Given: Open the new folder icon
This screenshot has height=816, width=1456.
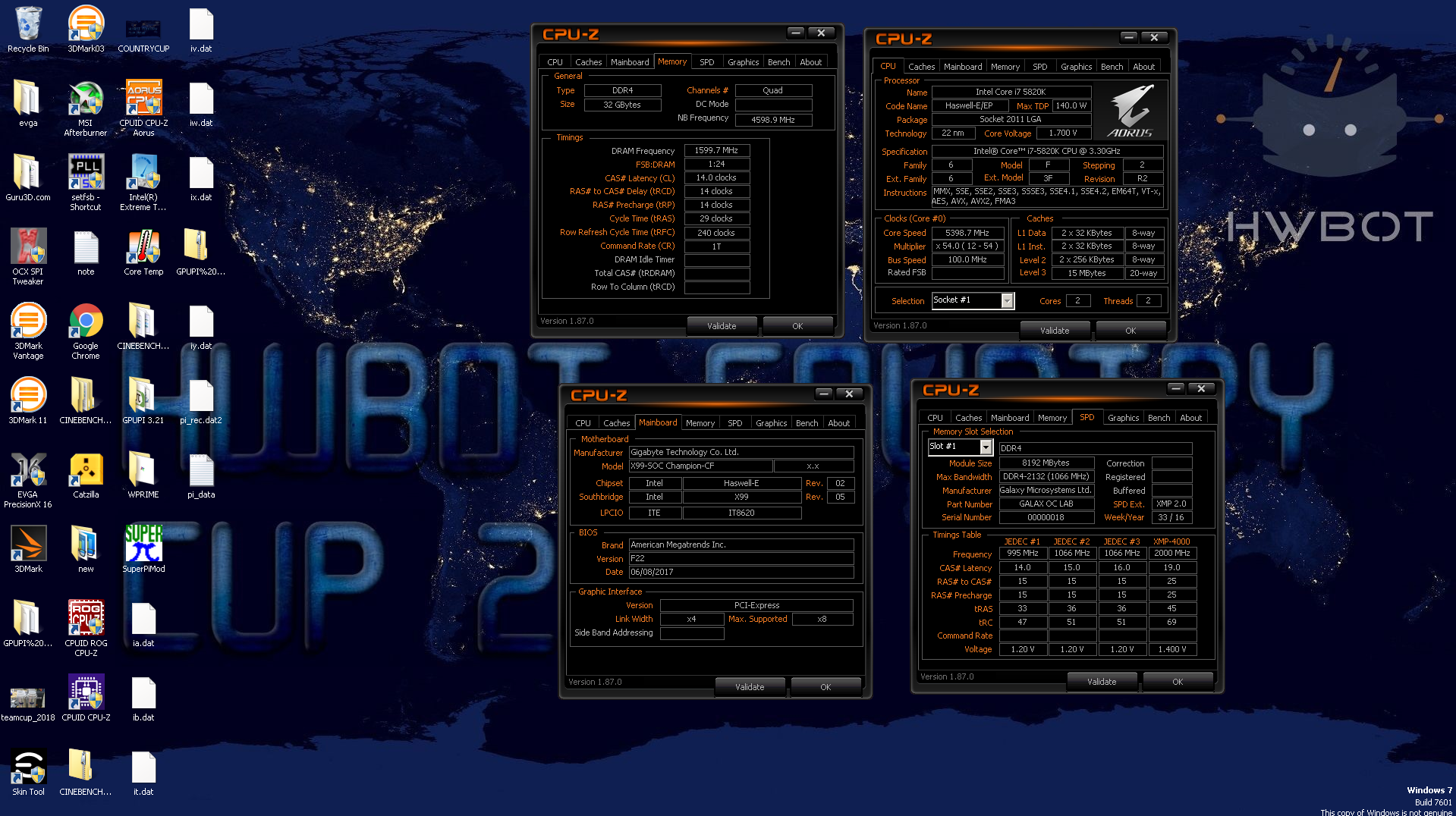Looking at the screenshot, I should coord(86,550).
